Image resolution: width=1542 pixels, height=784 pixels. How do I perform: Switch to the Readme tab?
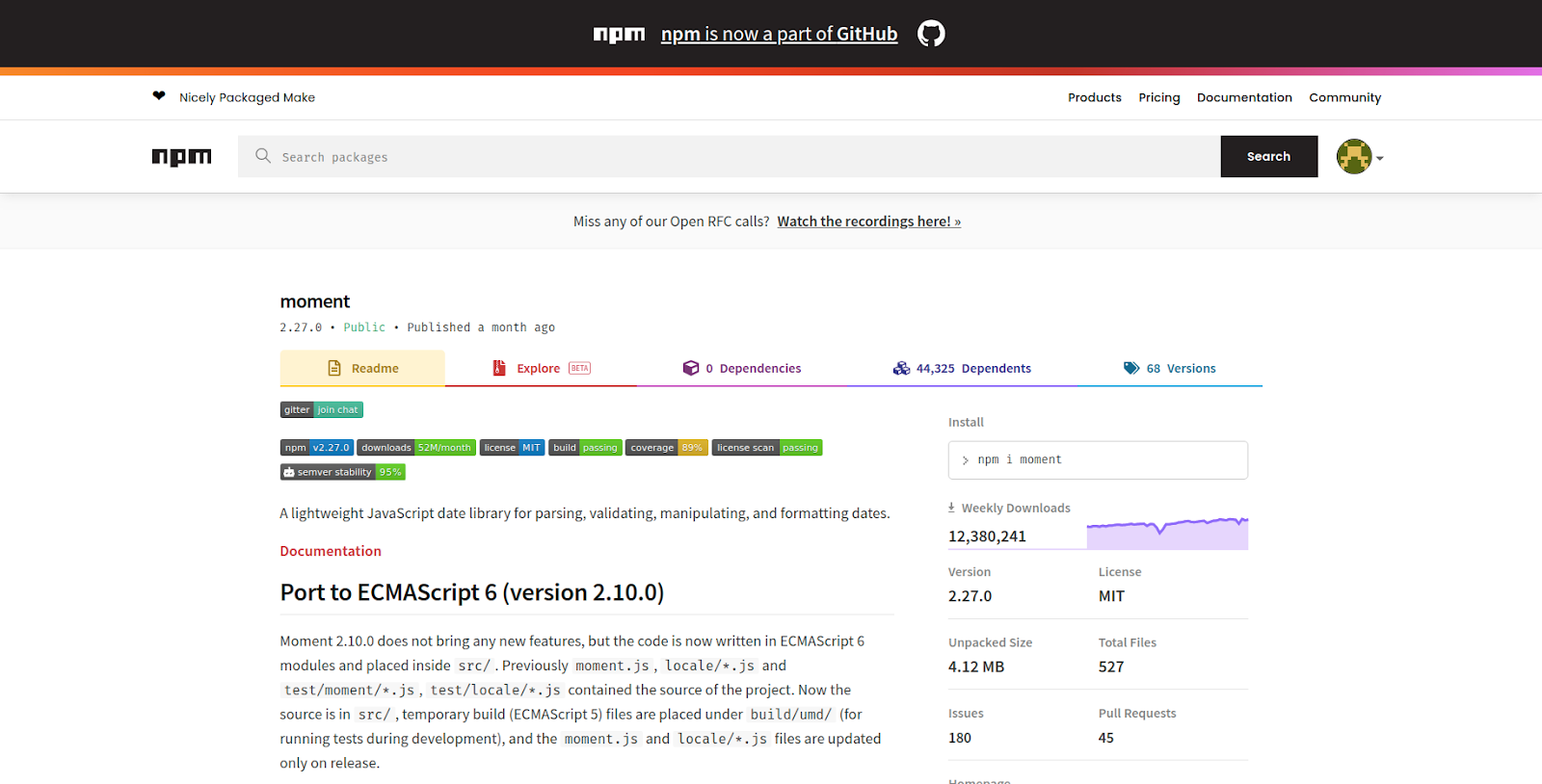(x=362, y=368)
